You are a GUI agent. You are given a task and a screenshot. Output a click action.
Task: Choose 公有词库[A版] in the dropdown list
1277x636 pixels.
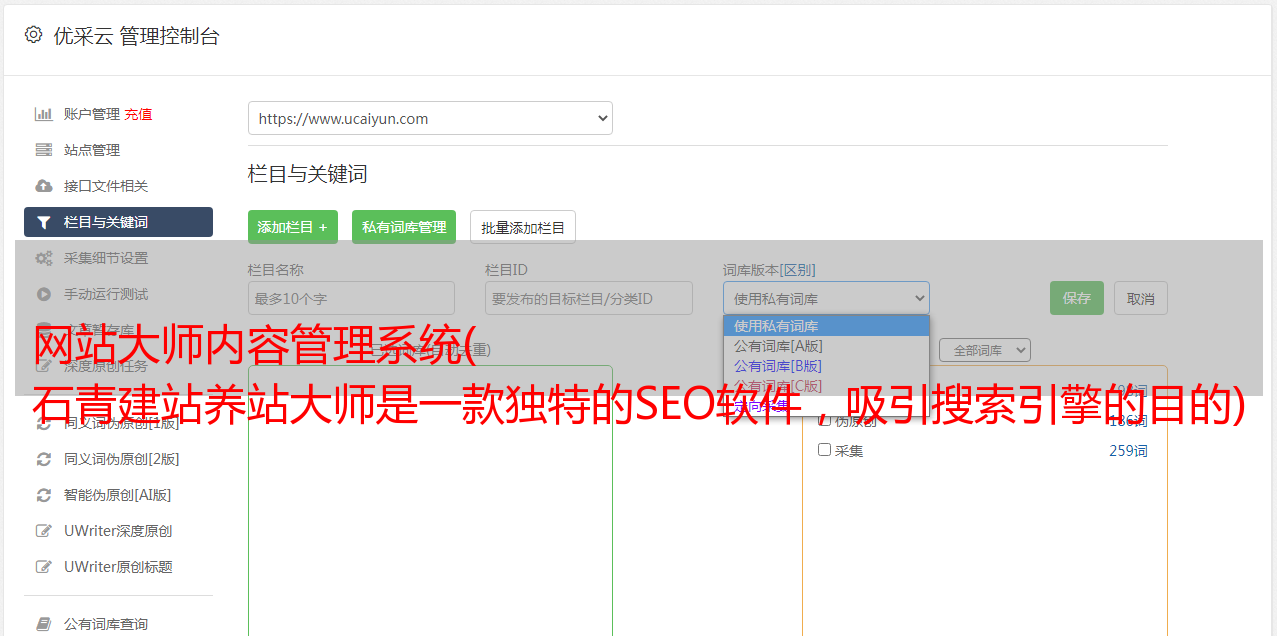(826, 346)
